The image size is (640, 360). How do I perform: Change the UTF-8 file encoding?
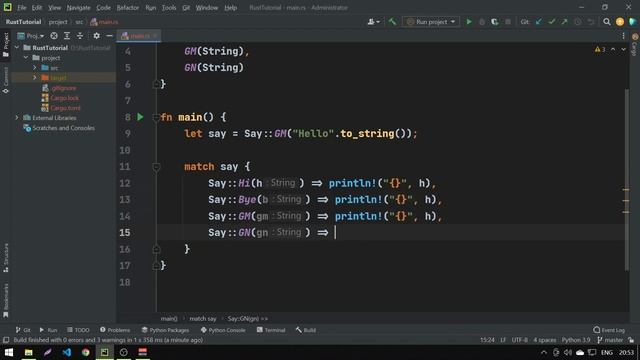519,340
